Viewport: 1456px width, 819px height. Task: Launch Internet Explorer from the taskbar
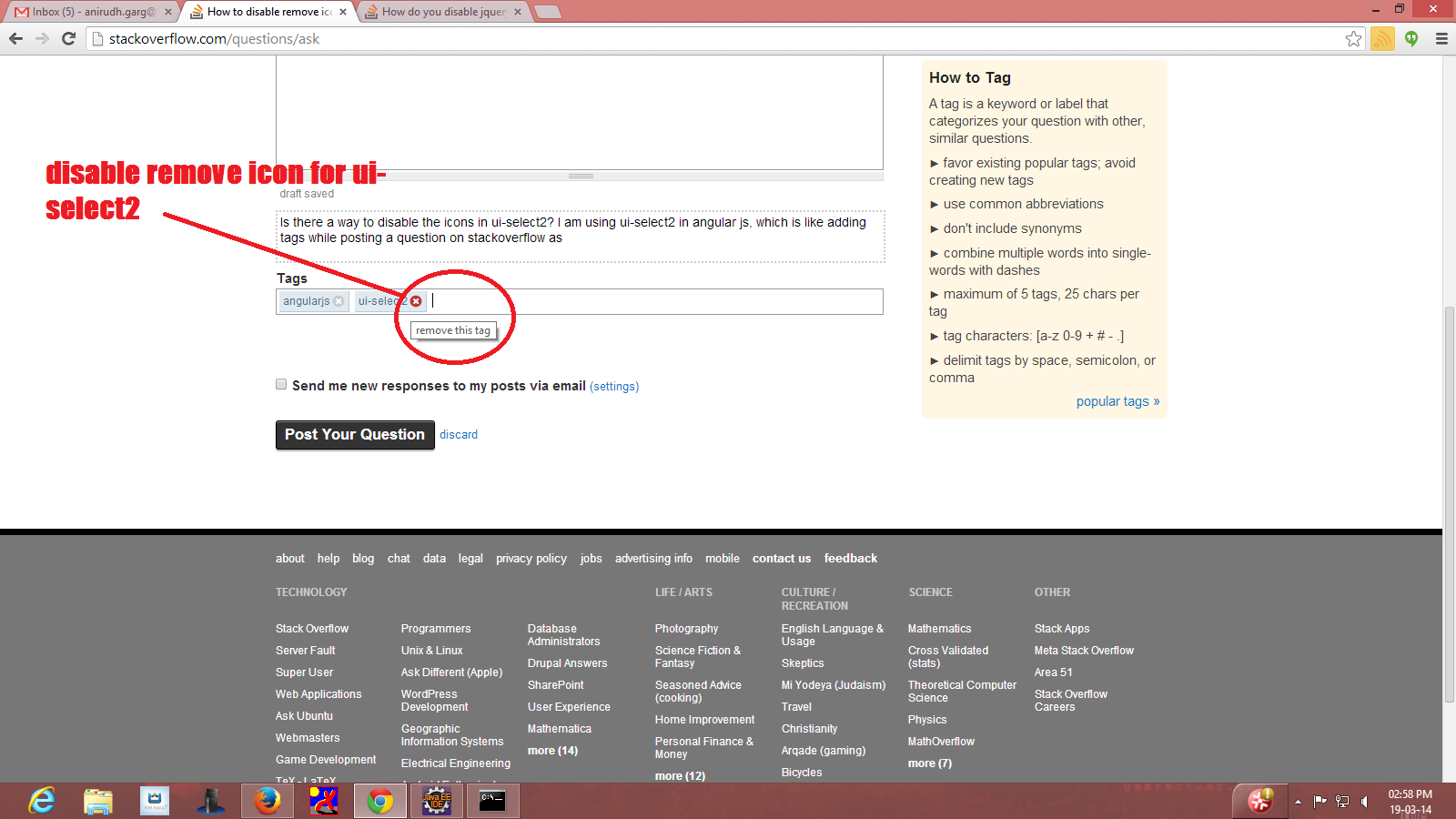point(42,801)
